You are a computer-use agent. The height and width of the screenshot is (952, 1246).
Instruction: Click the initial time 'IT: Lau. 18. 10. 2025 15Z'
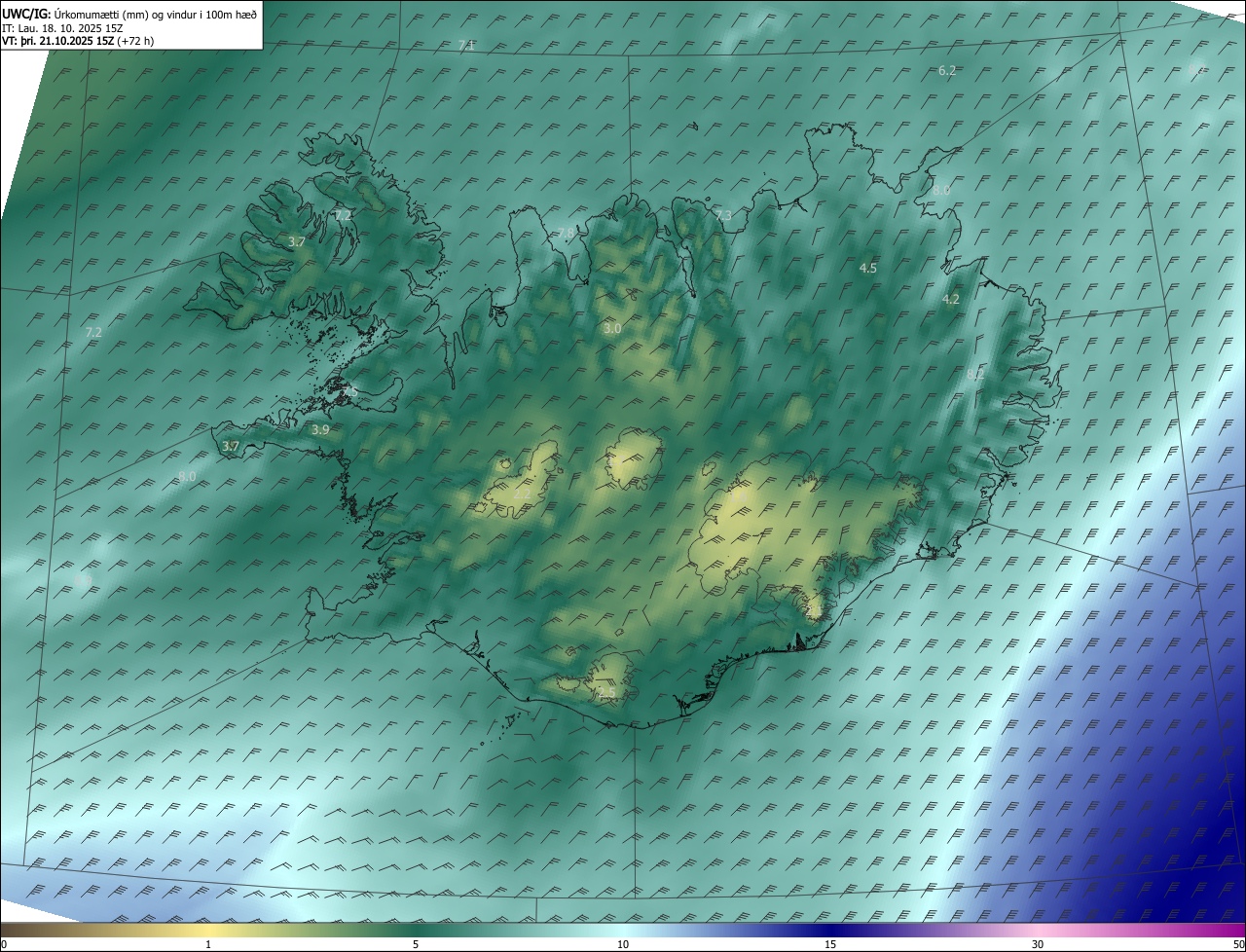(x=62, y=28)
